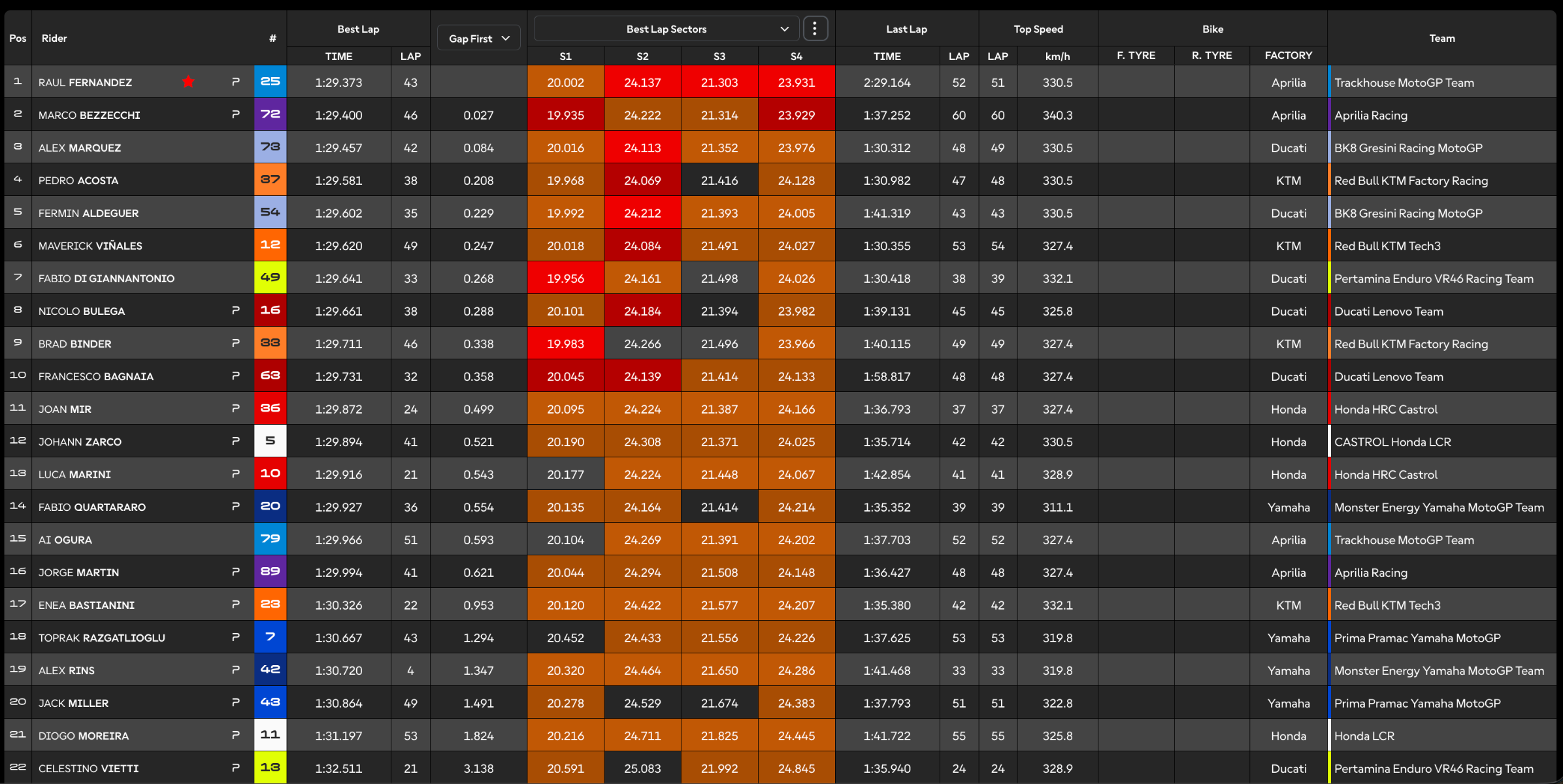Click Toprak Razgatlioglu's rider name
This screenshot has width=1563, height=784.
click(x=101, y=638)
